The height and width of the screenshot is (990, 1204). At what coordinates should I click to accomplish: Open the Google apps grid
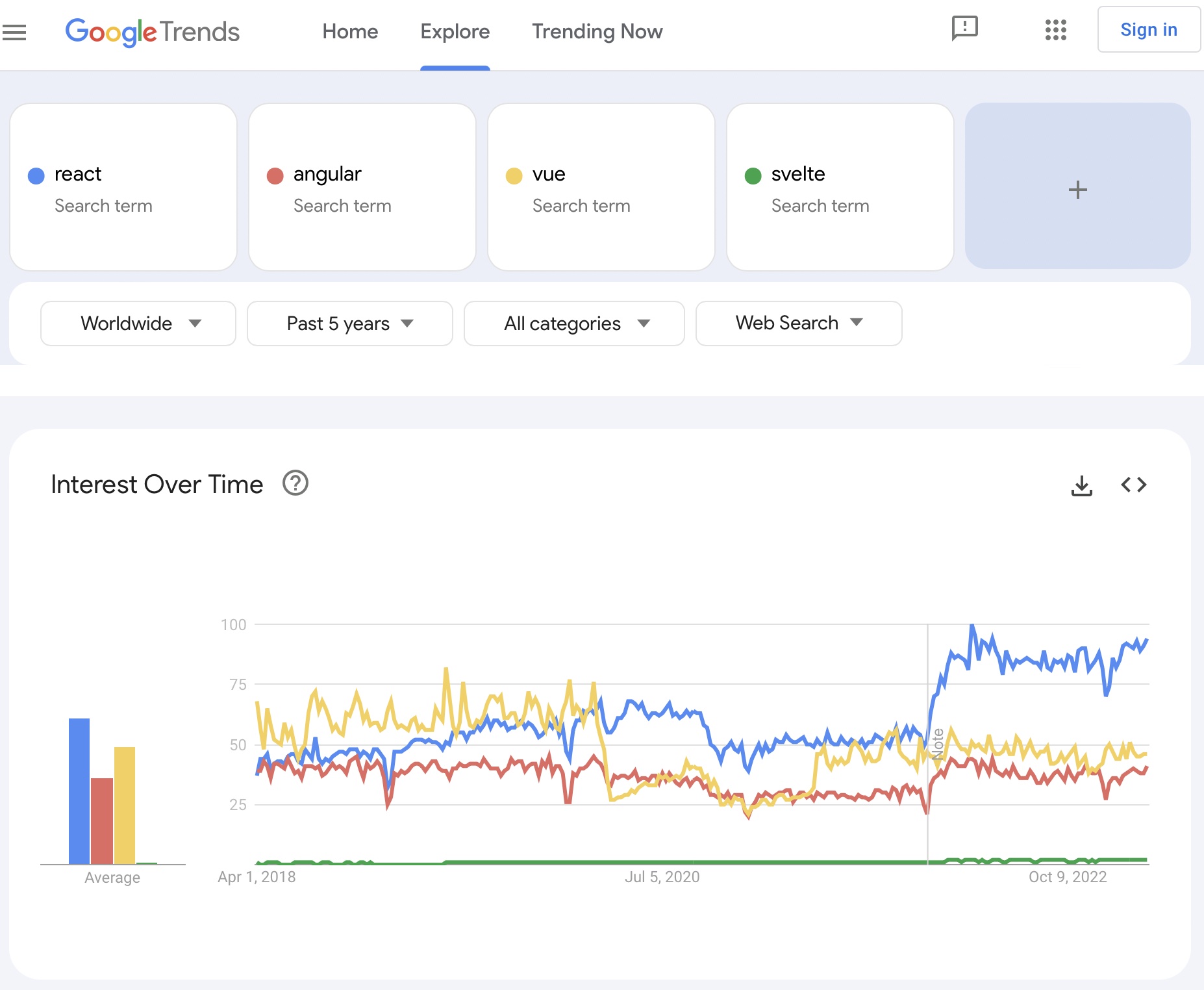(x=1056, y=30)
